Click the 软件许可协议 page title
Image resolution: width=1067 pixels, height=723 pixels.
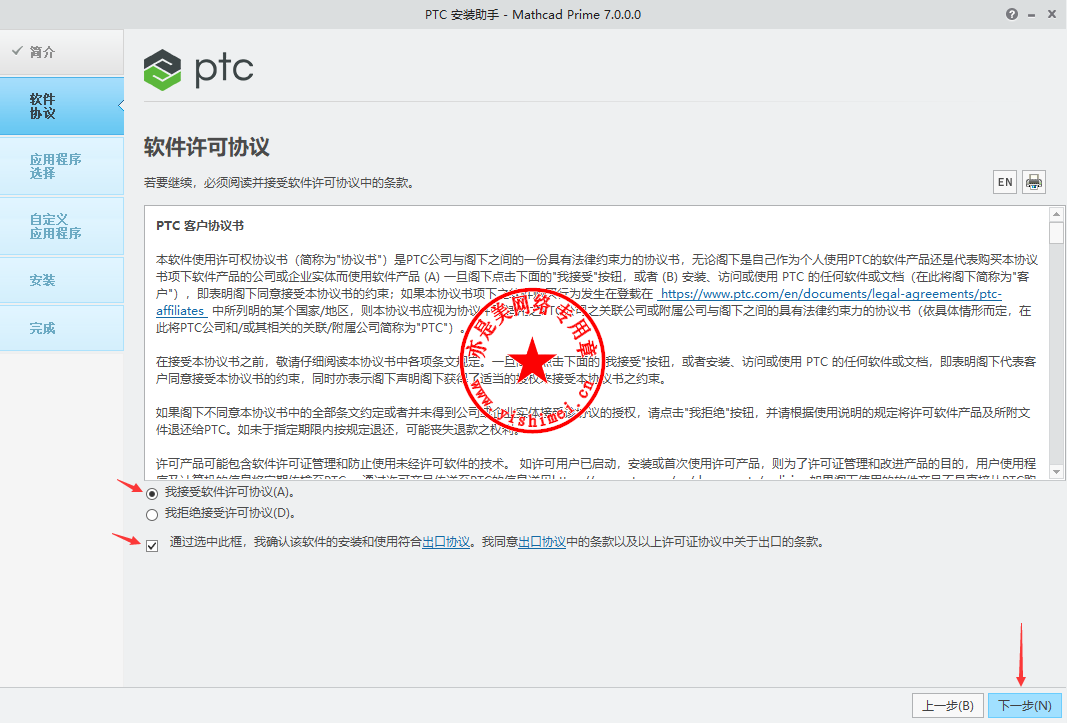point(207,147)
